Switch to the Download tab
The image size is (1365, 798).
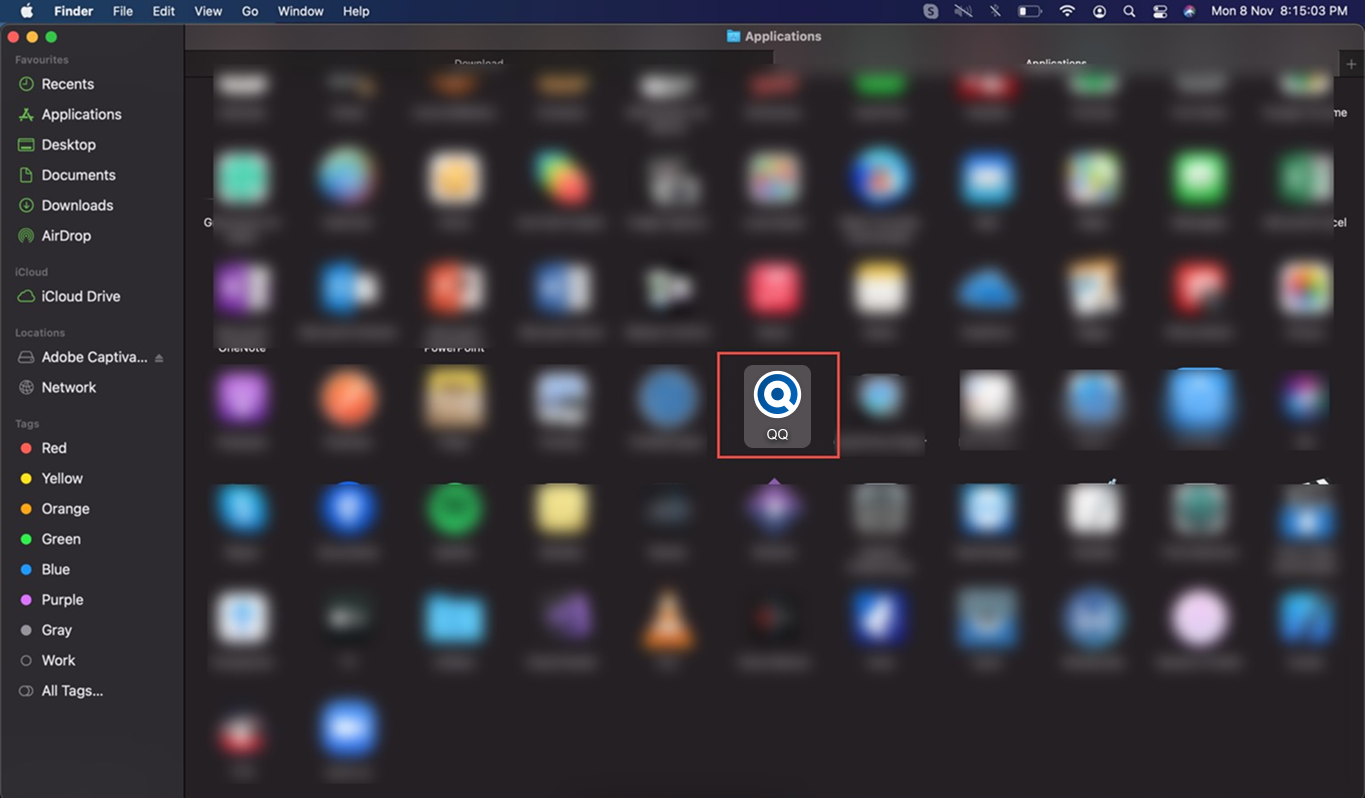click(x=479, y=63)
